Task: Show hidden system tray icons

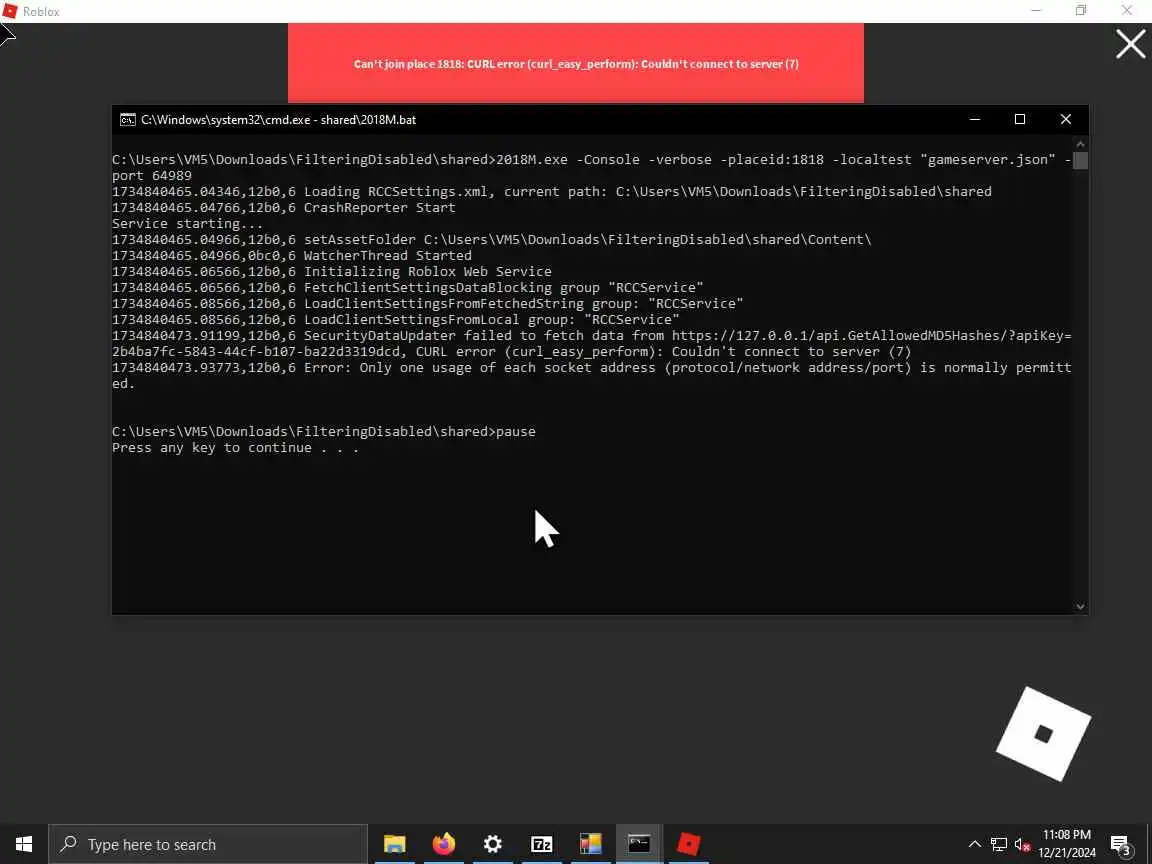Action: [x=974, y=844]
